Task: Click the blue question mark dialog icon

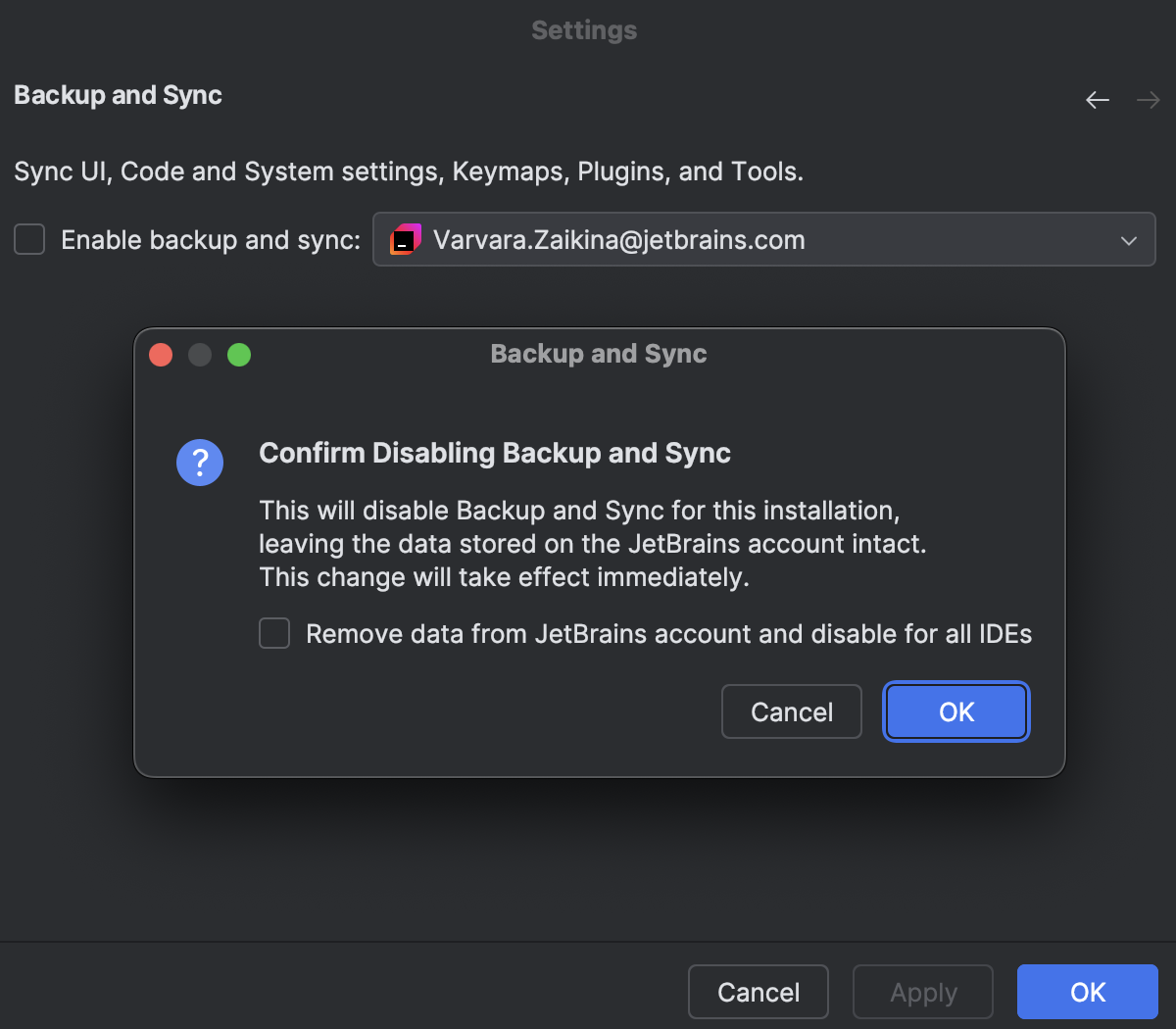Action: [200, 462]
